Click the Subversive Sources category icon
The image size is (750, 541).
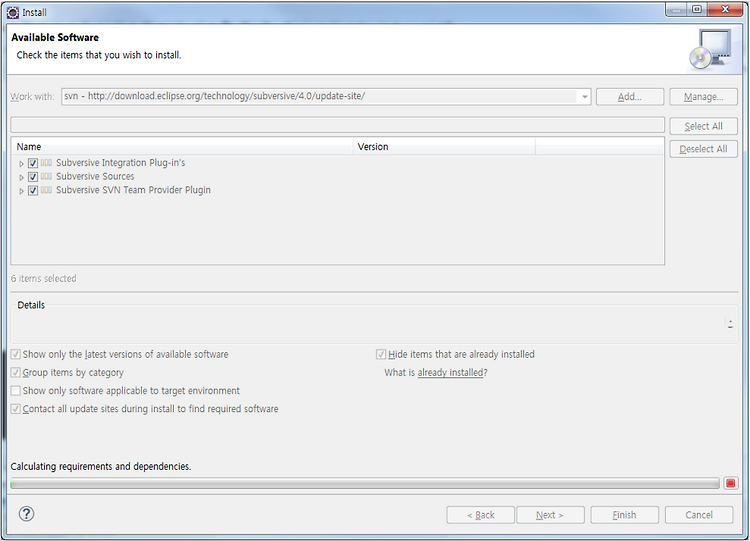(46, 177)
